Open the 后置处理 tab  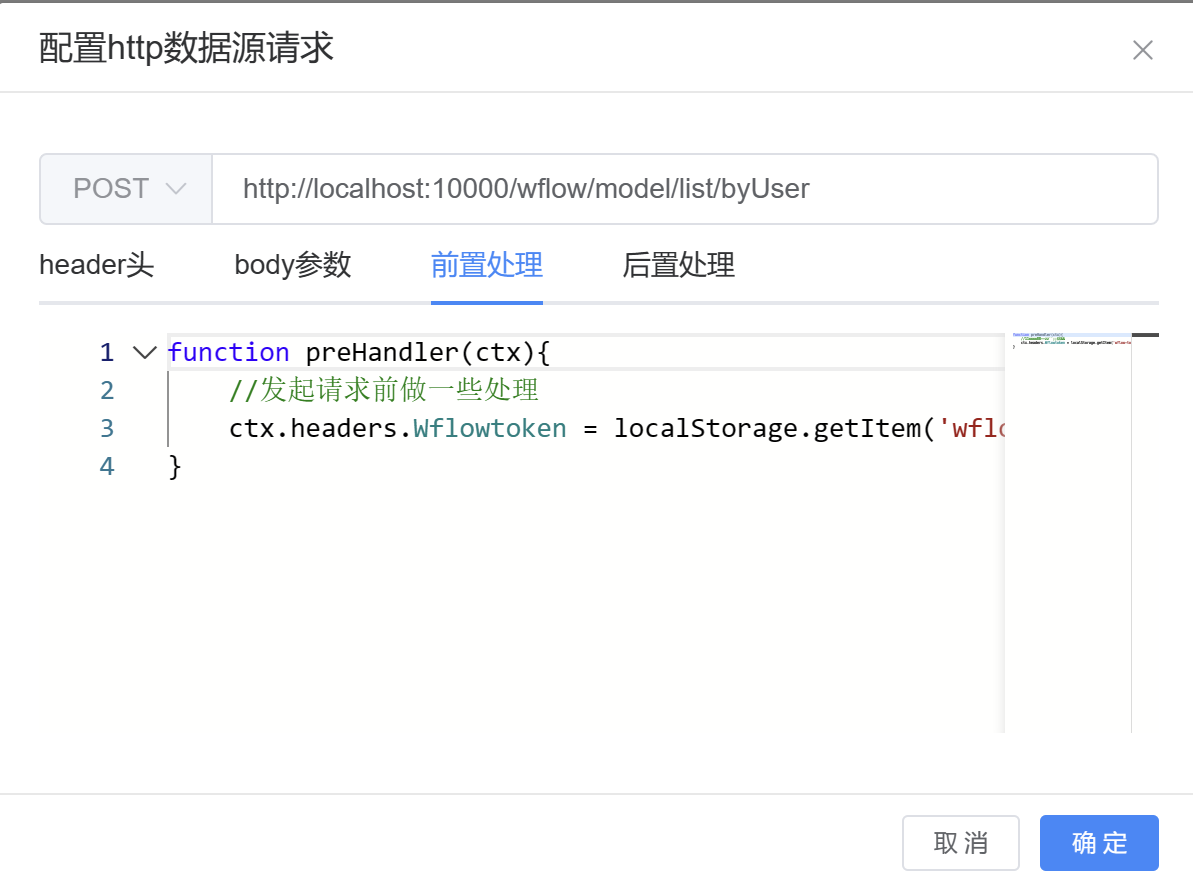pos(679,265)
